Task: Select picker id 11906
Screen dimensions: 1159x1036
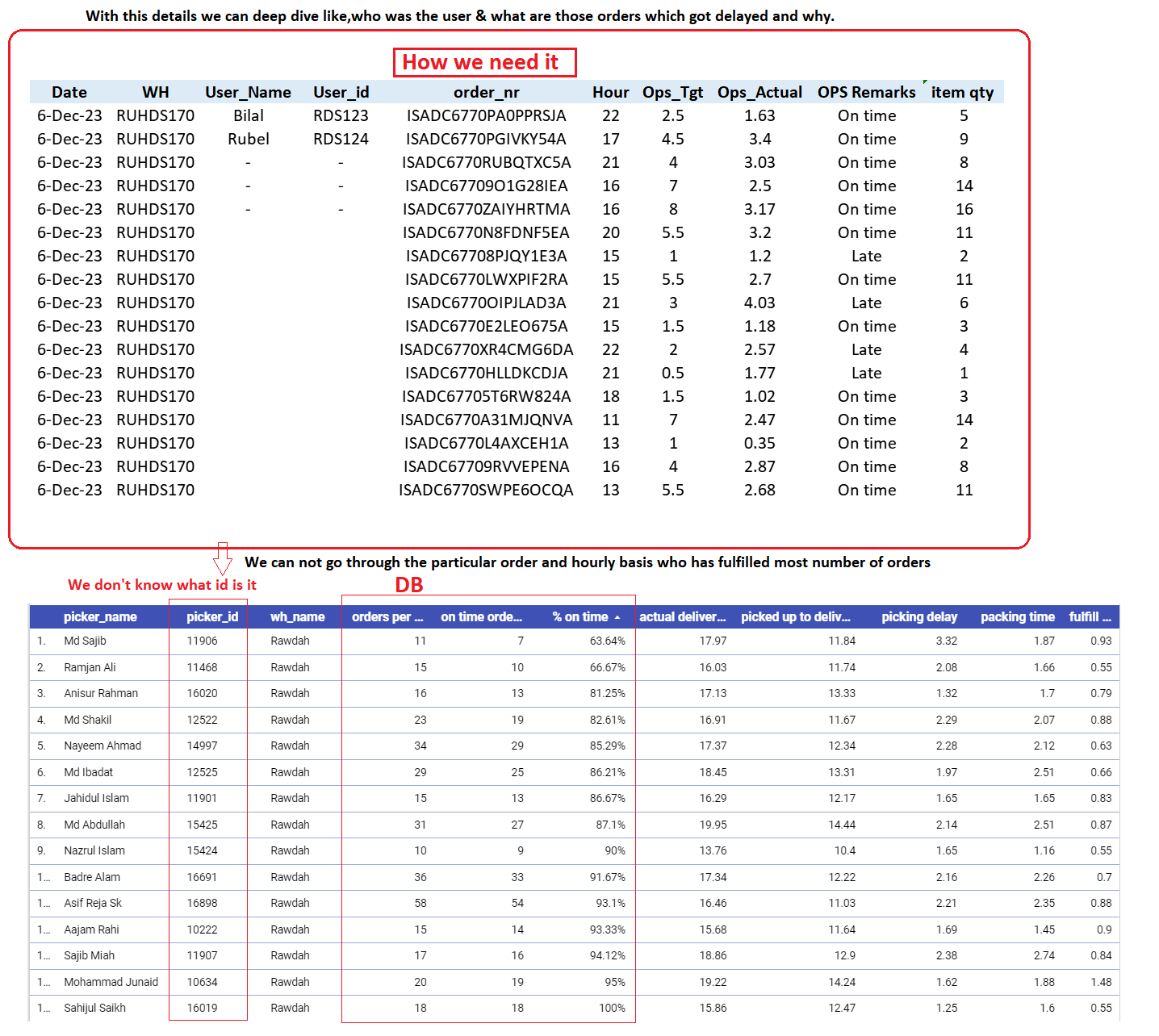Action: click(203, 641)
